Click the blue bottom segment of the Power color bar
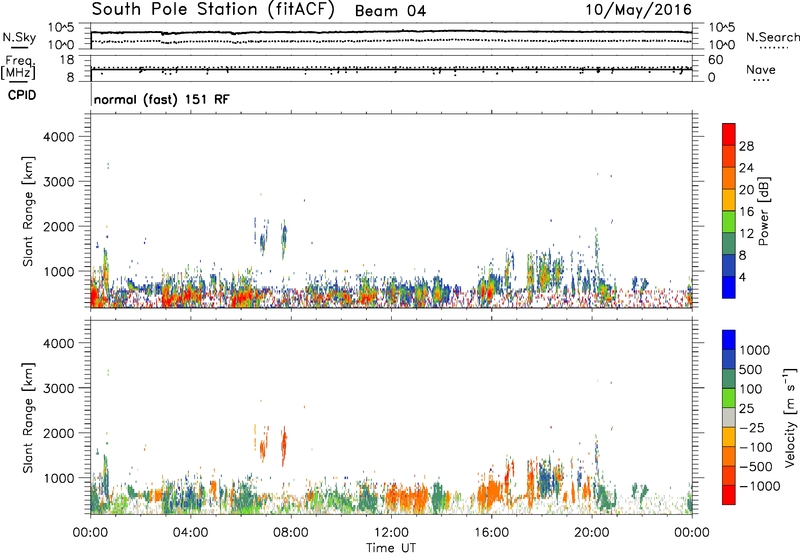The width and height of the screenshot is (800, 554). [729, 287]
